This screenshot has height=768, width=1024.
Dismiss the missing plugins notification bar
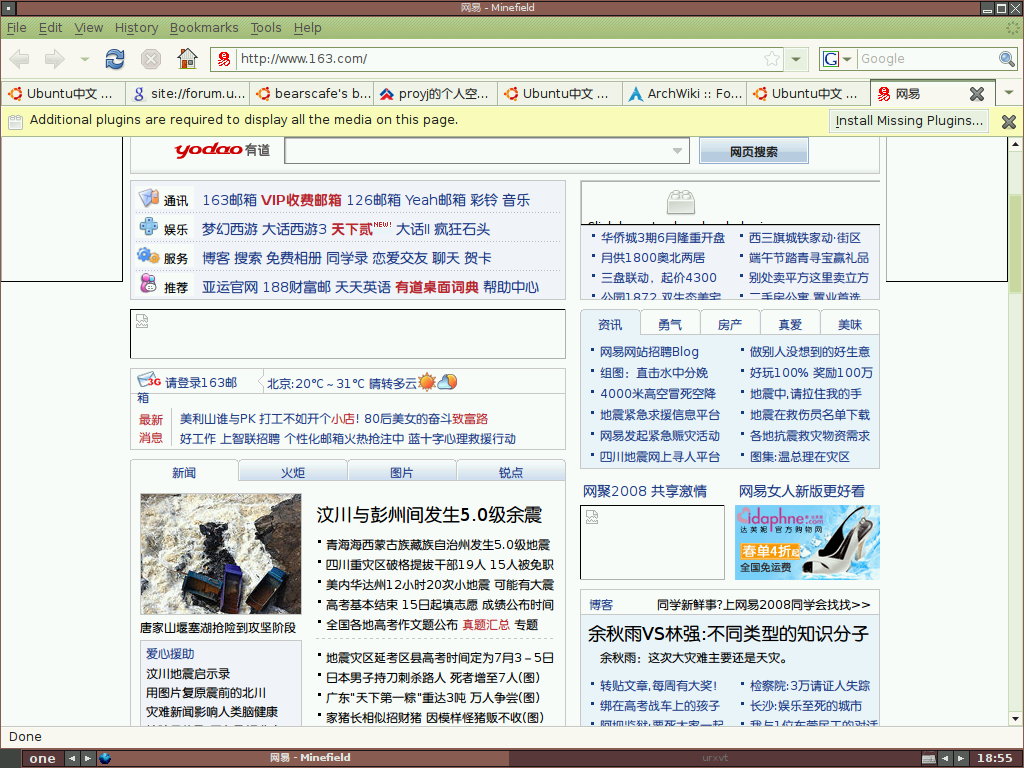pos(1009,121)
